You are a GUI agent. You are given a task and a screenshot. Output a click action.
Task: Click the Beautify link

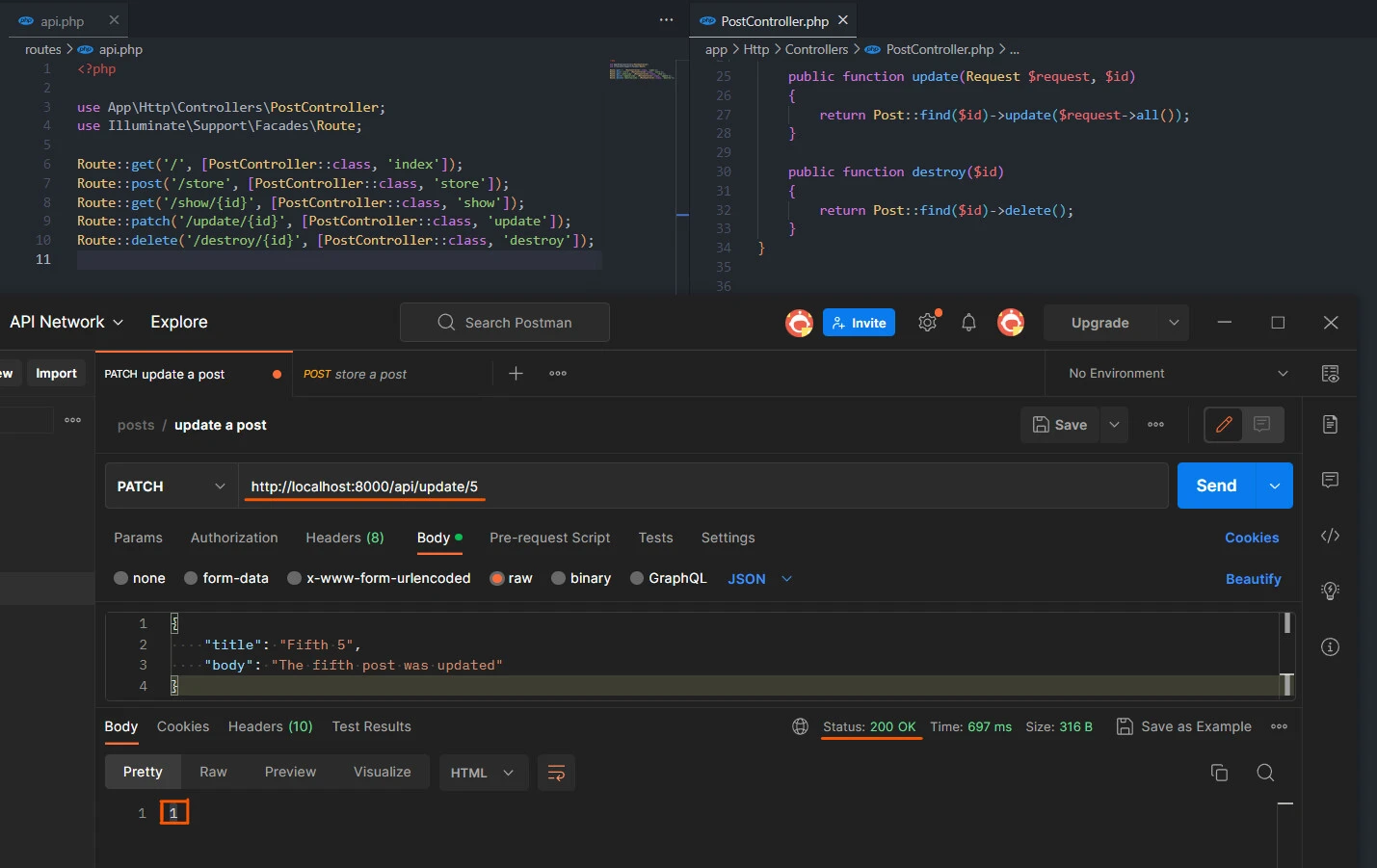1253,579
